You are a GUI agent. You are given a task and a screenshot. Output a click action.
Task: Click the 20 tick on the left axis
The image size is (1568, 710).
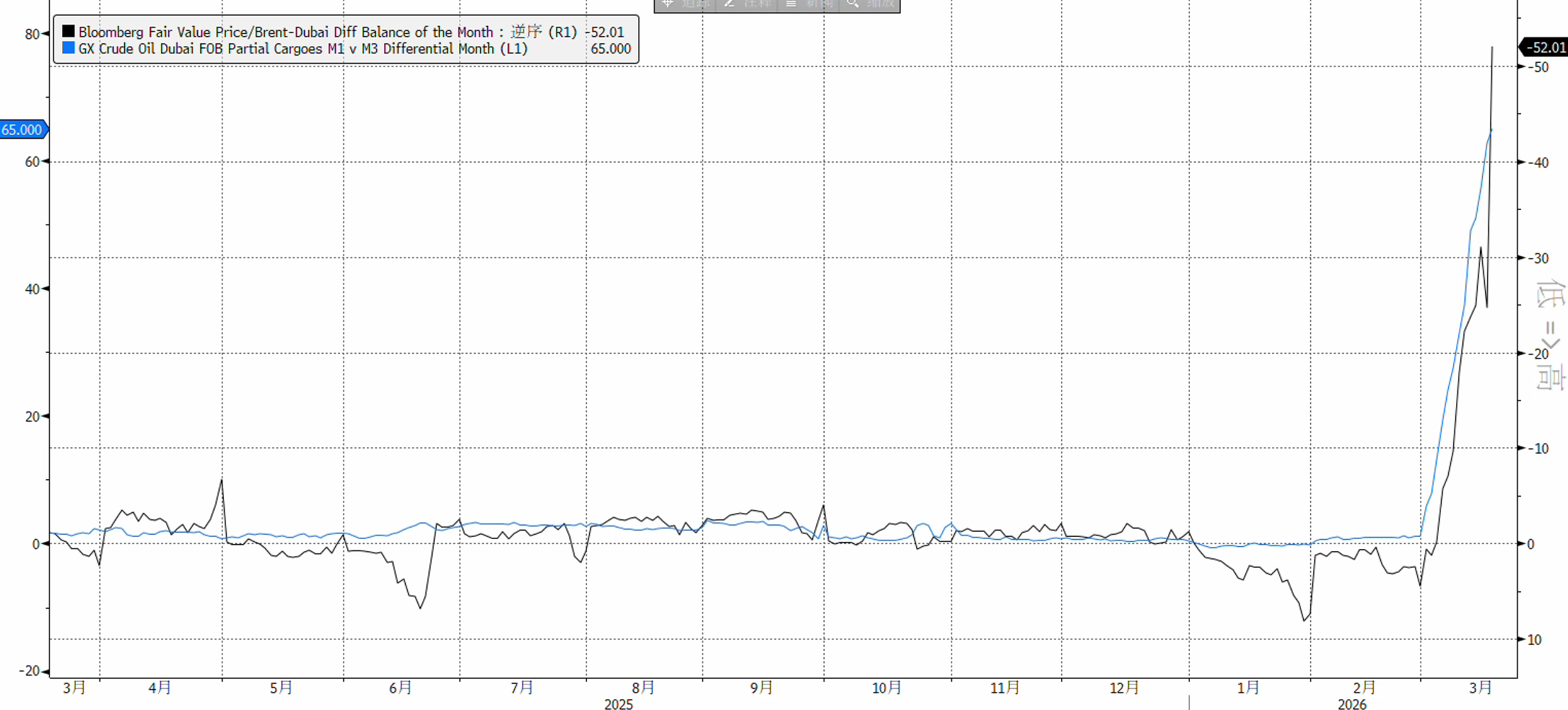[x=32, y=416]
